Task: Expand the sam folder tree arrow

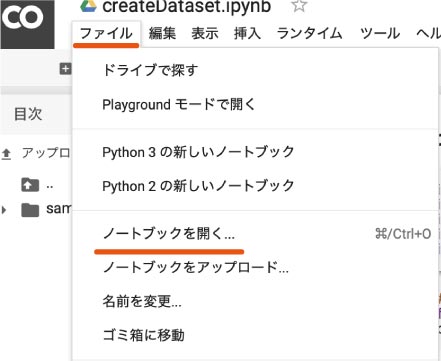Action: tap(4, 210)
